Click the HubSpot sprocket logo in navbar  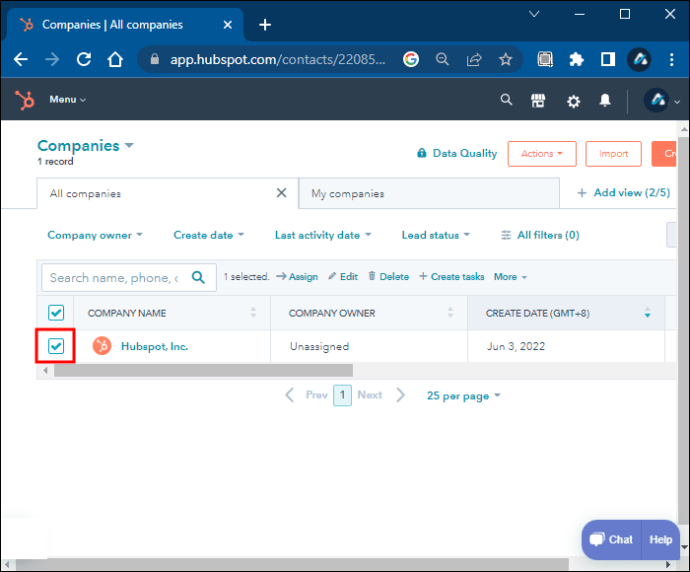25,100
